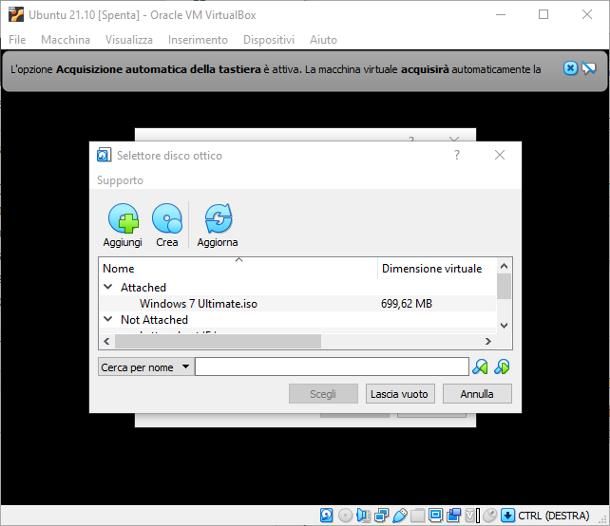Collapse the Attached tree group

[108, 287]
